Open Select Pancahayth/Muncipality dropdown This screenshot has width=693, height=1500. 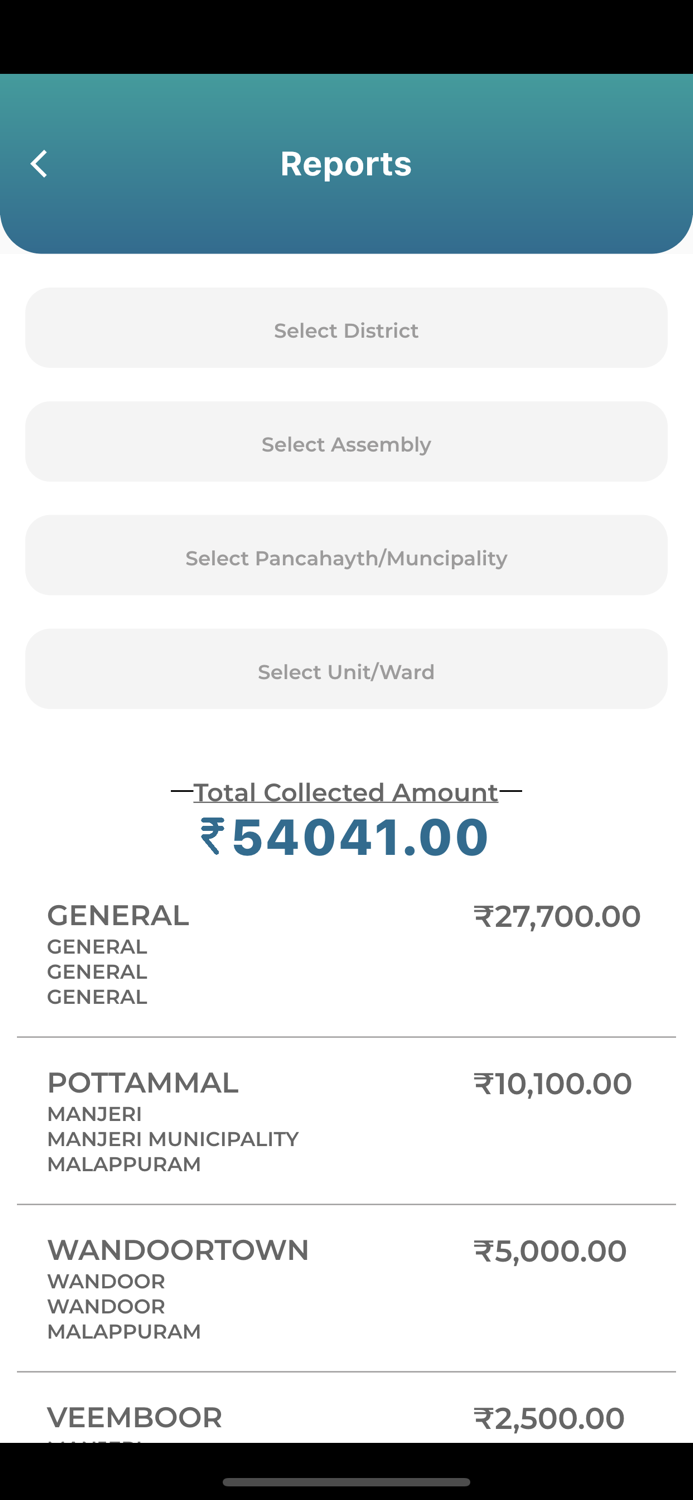click(x=346, y=557)
